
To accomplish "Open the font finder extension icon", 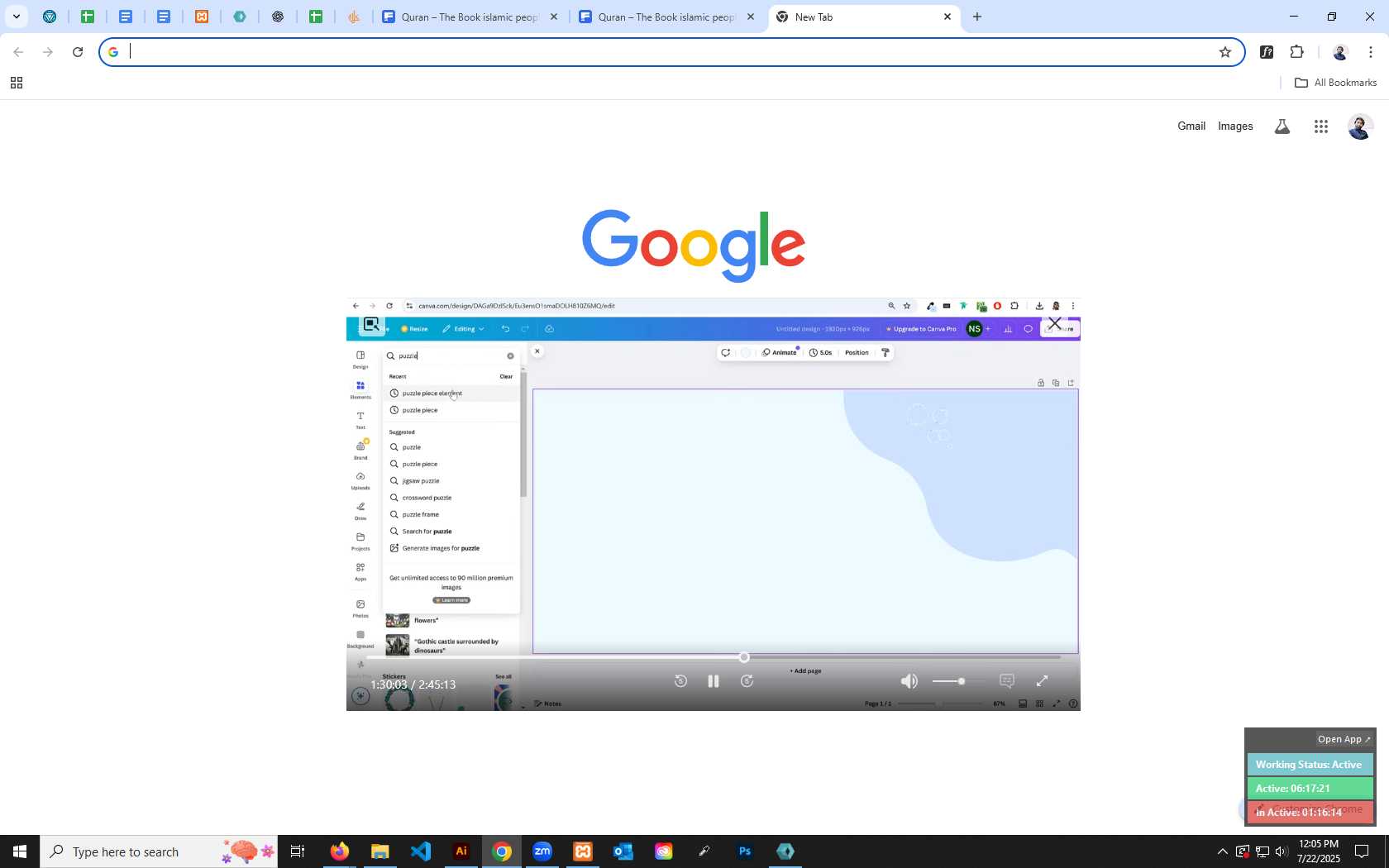I will click(1267, 52).
